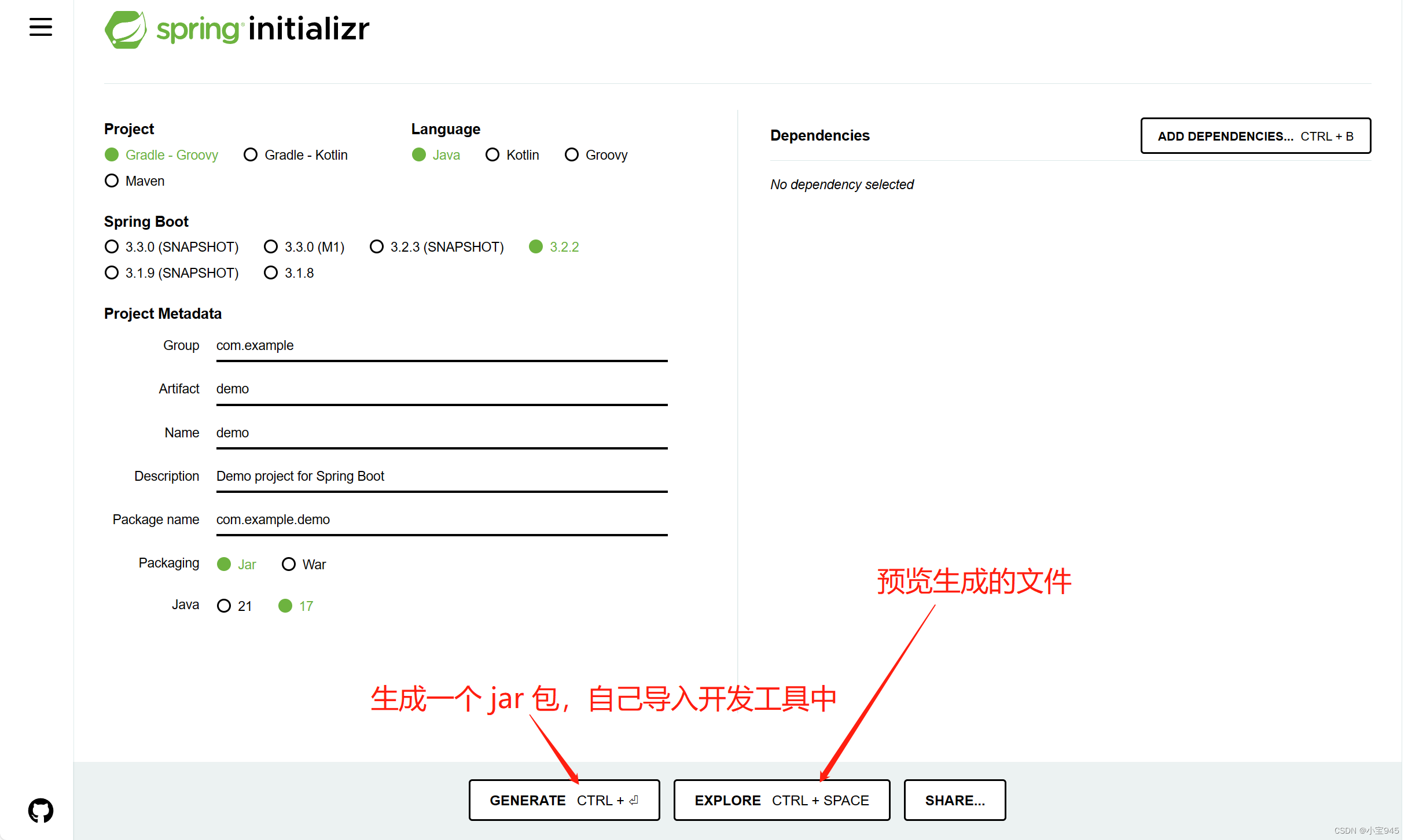Pick Java version 21
Screen dimensions: 1408x840
pos(234,606)
